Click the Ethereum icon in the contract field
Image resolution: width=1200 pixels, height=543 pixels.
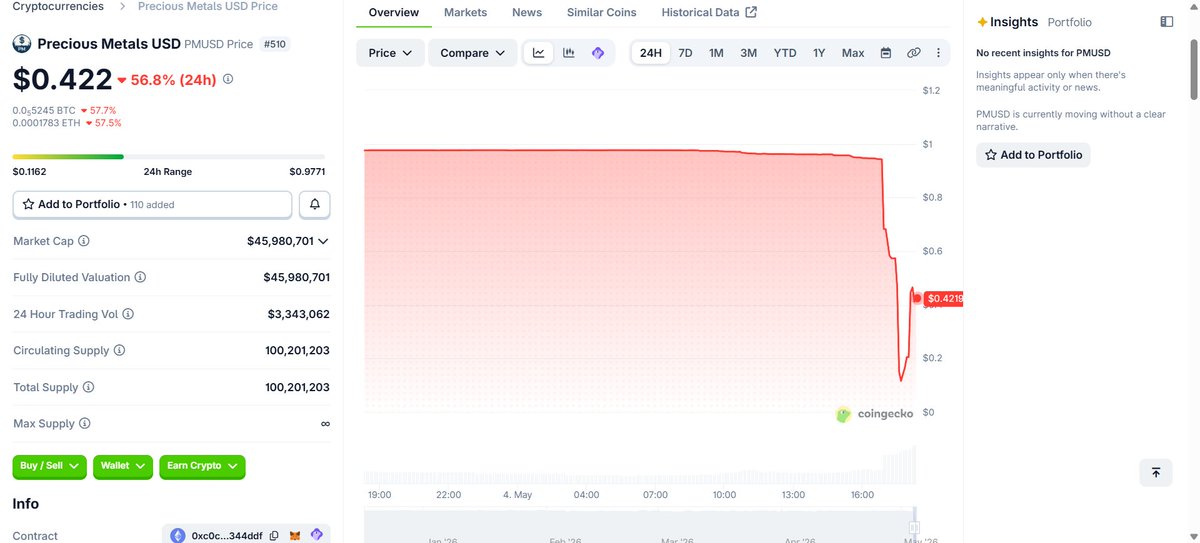pyautogui.click(x=178, y=536)
